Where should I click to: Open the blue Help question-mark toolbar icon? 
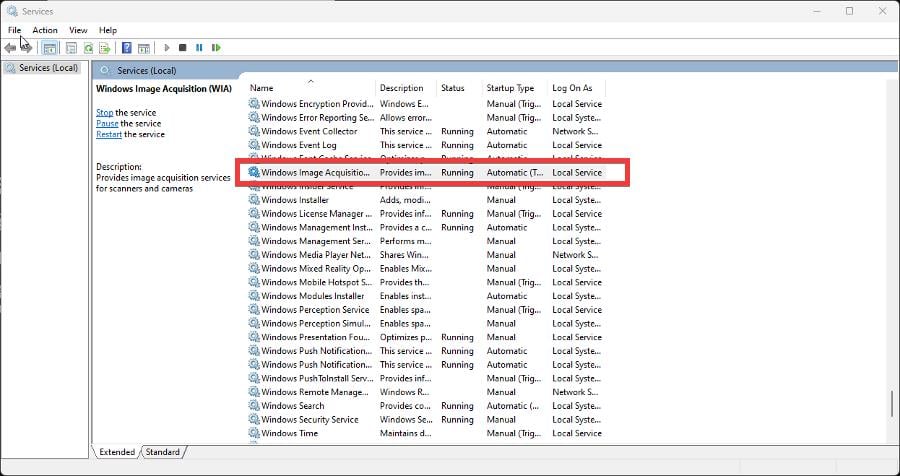click(127, 48)
